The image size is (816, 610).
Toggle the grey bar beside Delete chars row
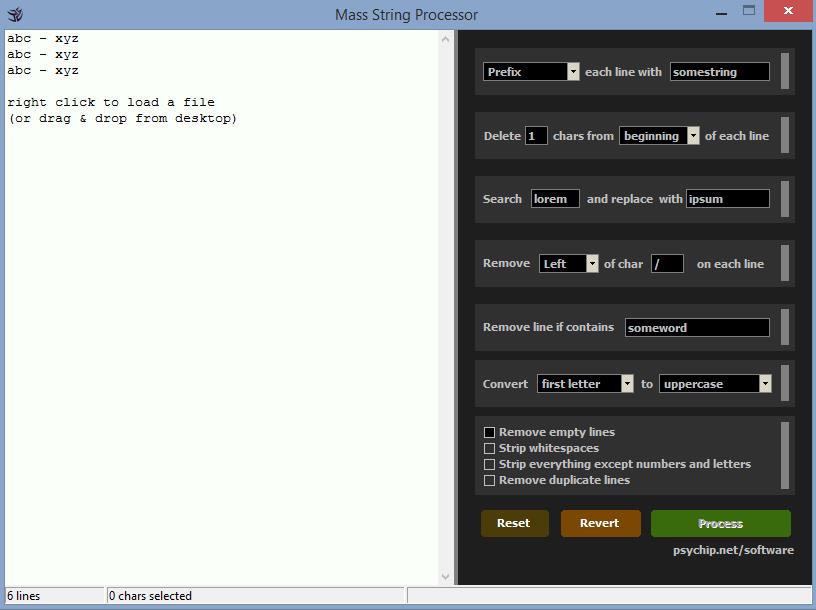pyautogui.click(x=785, y=135)
